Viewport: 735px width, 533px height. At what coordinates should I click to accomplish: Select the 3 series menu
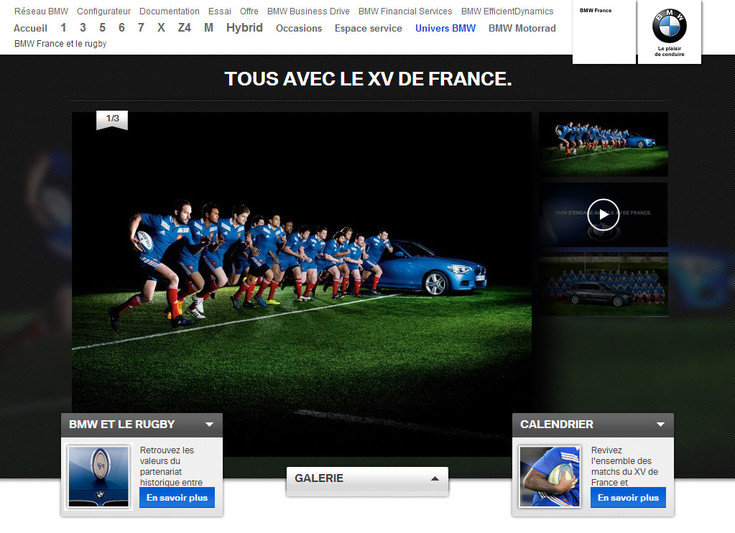click(x=83, y=28)
